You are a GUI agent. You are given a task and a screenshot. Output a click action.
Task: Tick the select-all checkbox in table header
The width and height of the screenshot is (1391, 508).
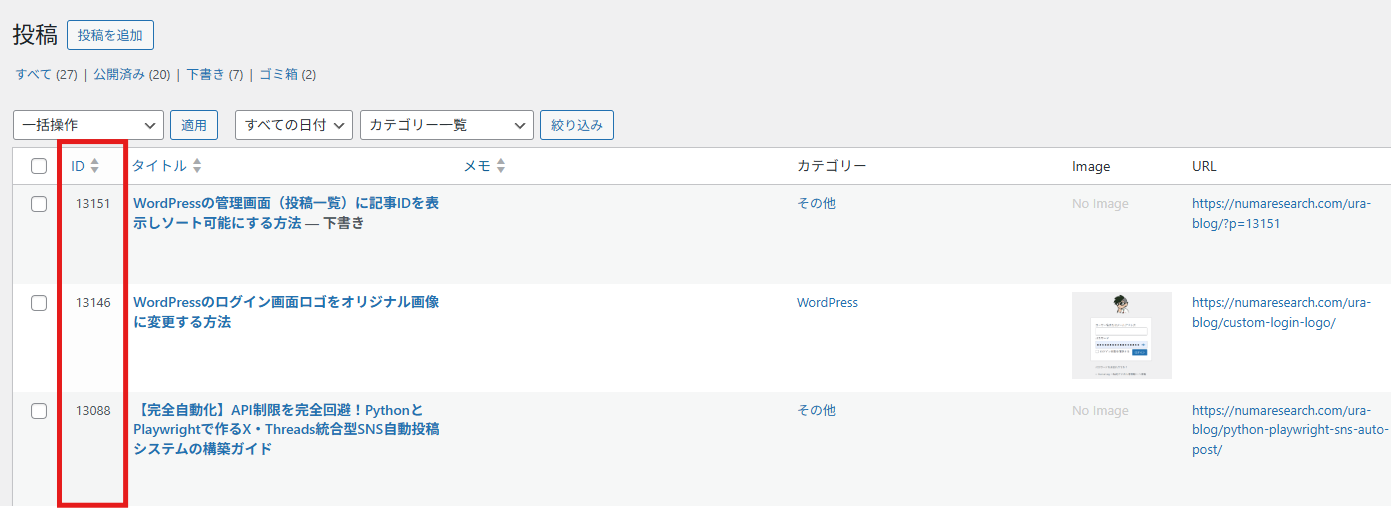click(39, 167)
